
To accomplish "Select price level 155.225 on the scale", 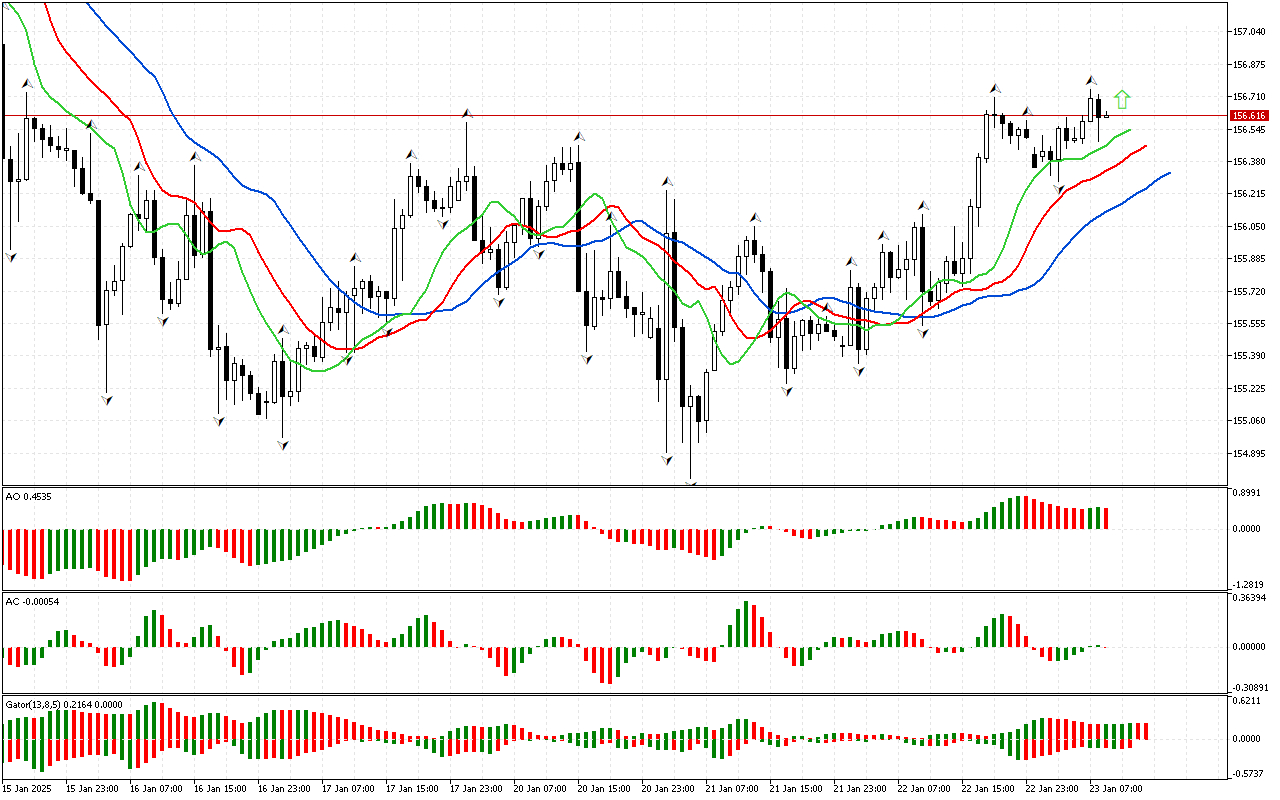I will (x=1250, y=389).
